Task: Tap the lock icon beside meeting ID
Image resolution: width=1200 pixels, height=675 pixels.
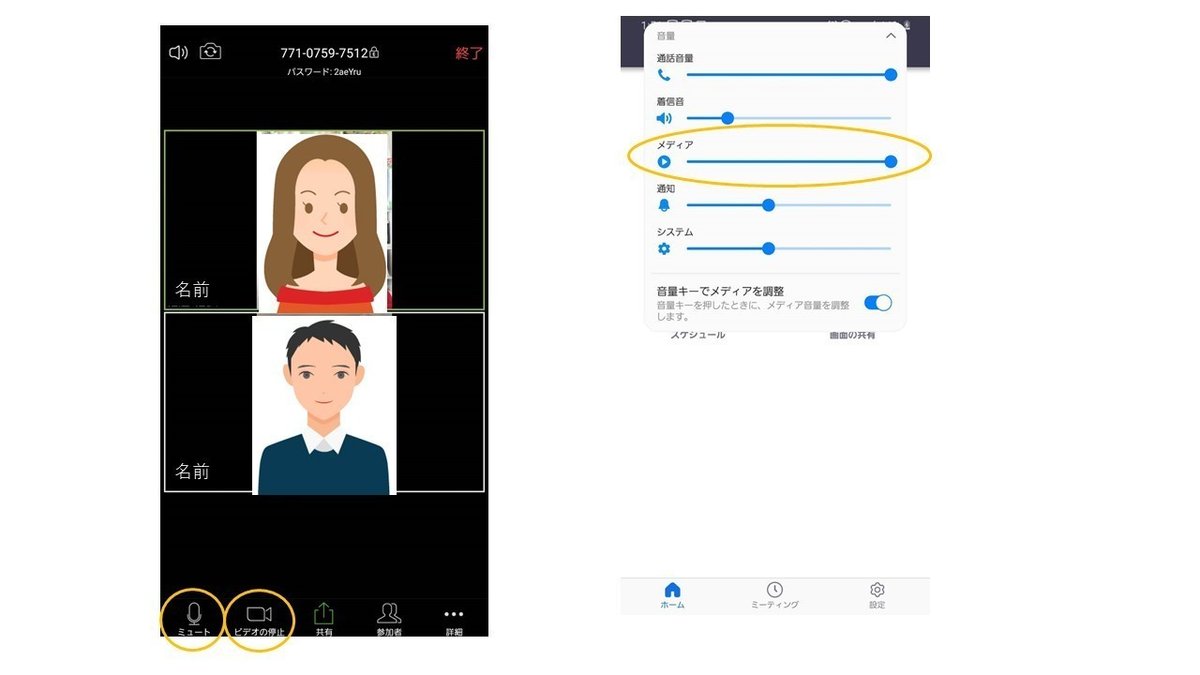Action: [x=372, y=51]
